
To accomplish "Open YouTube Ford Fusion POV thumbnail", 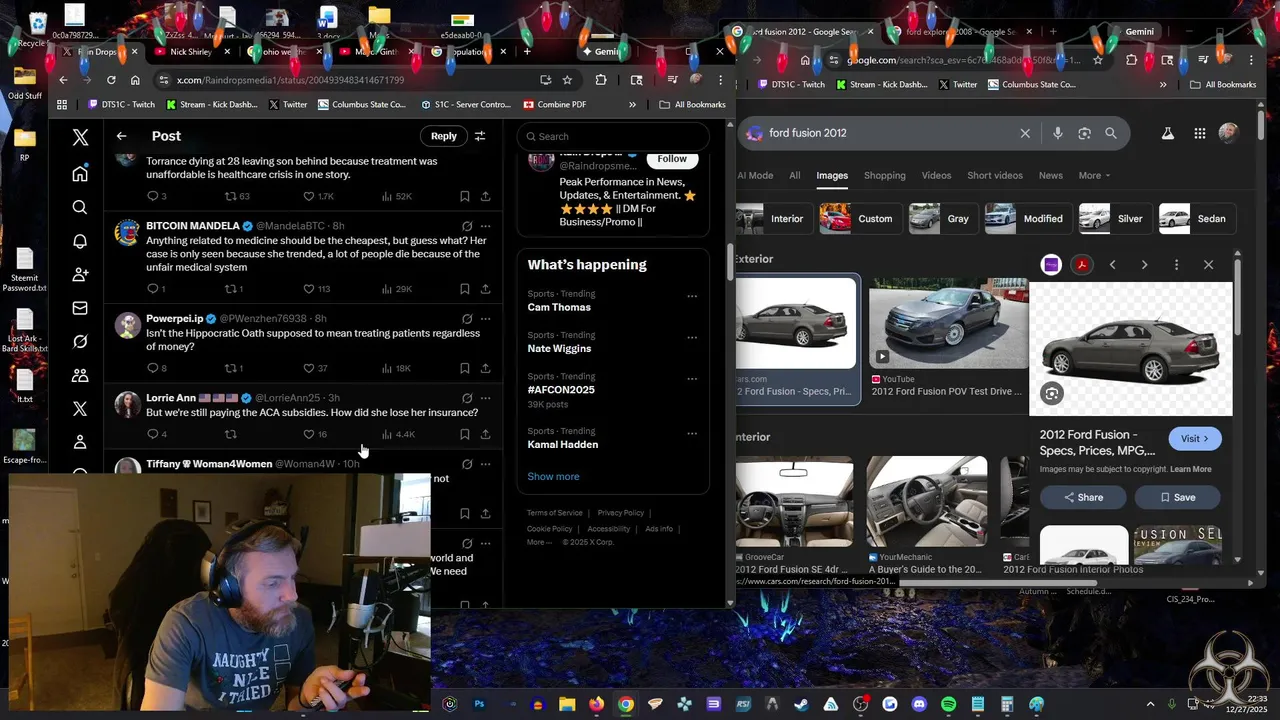I will click(948, 323).
